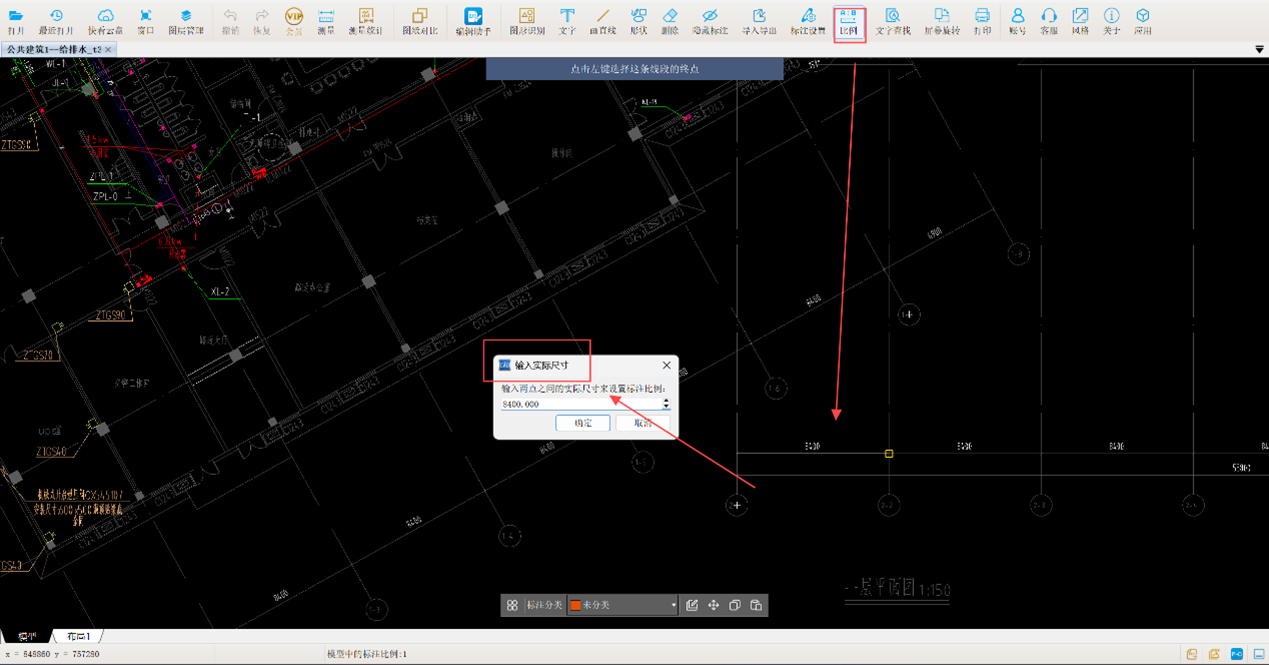Select the 测量 measure tool
1269x665 pixels.
326,21
